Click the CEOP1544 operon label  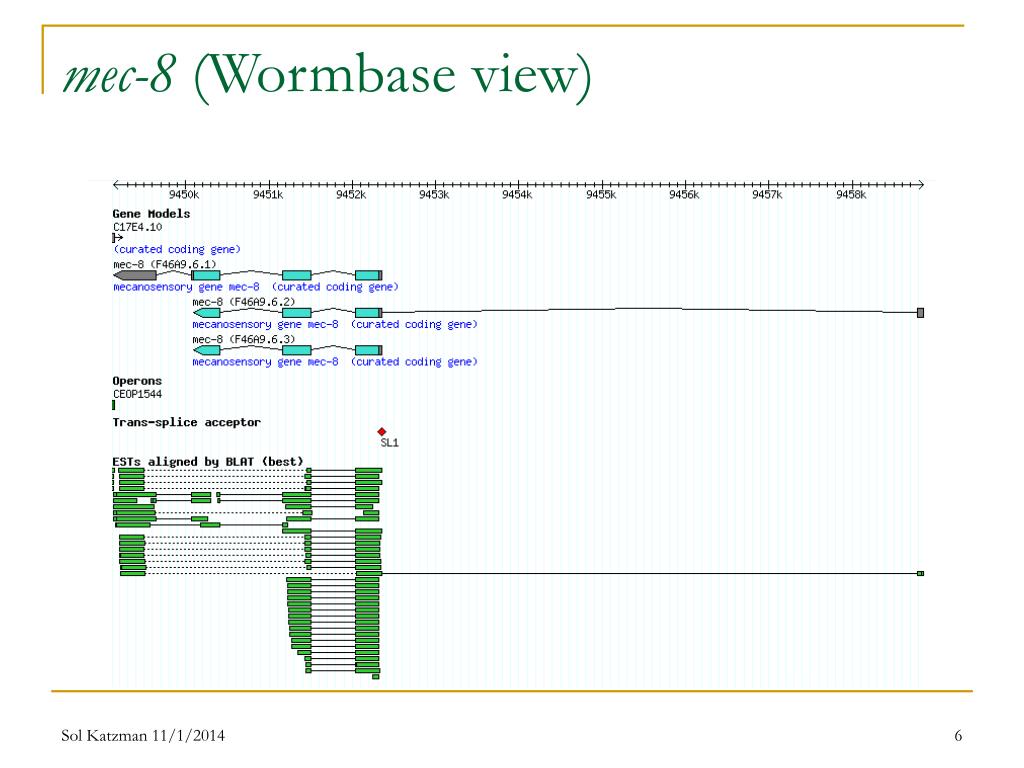pyautogui.click(x=137, y=394)
